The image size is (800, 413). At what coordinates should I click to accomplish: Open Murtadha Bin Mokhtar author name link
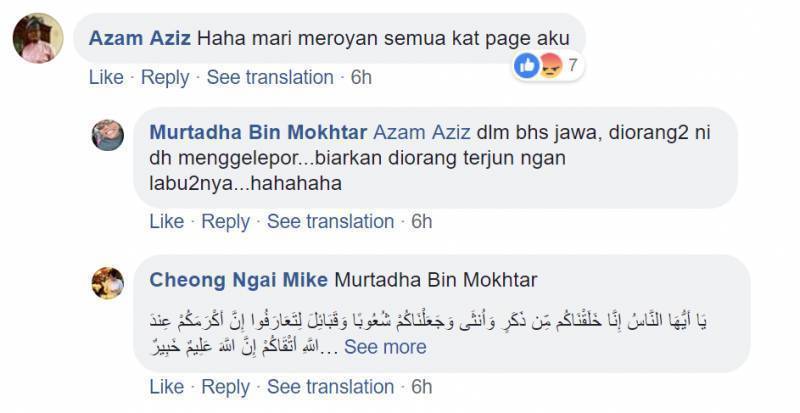[x=258, y=132]
